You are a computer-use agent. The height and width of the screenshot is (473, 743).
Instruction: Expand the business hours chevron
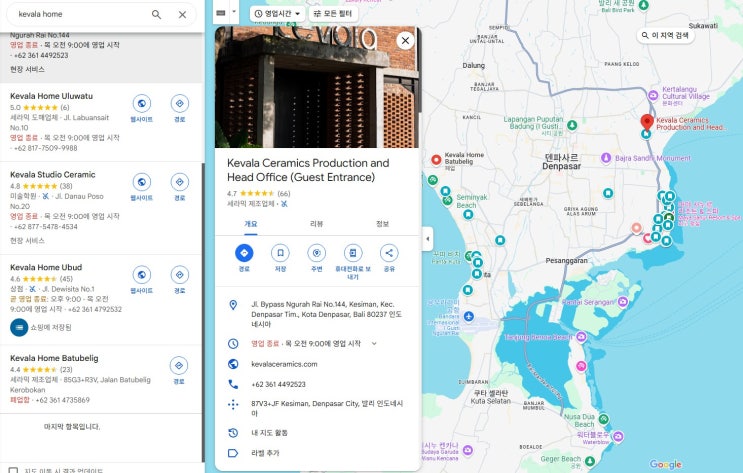(x=374, y=344)
